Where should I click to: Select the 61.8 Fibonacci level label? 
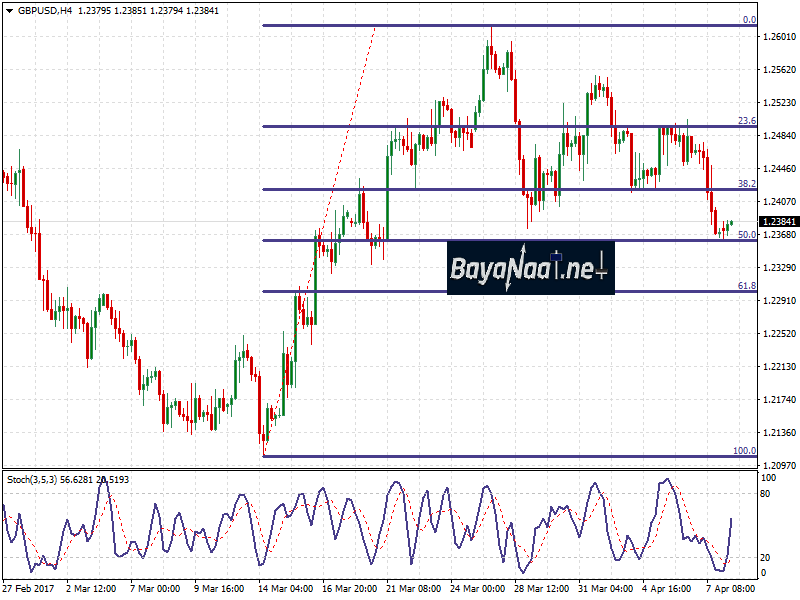tap(746, 286)
